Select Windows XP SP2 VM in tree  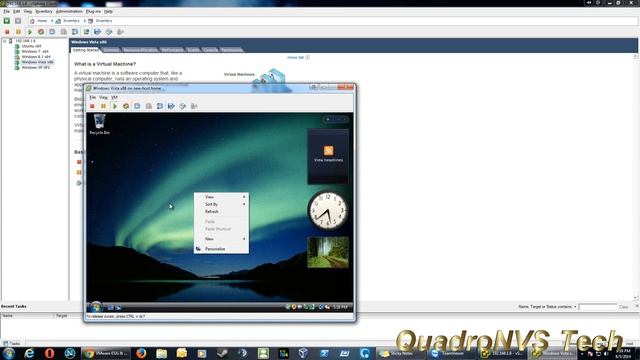click(x=36, y=68)
